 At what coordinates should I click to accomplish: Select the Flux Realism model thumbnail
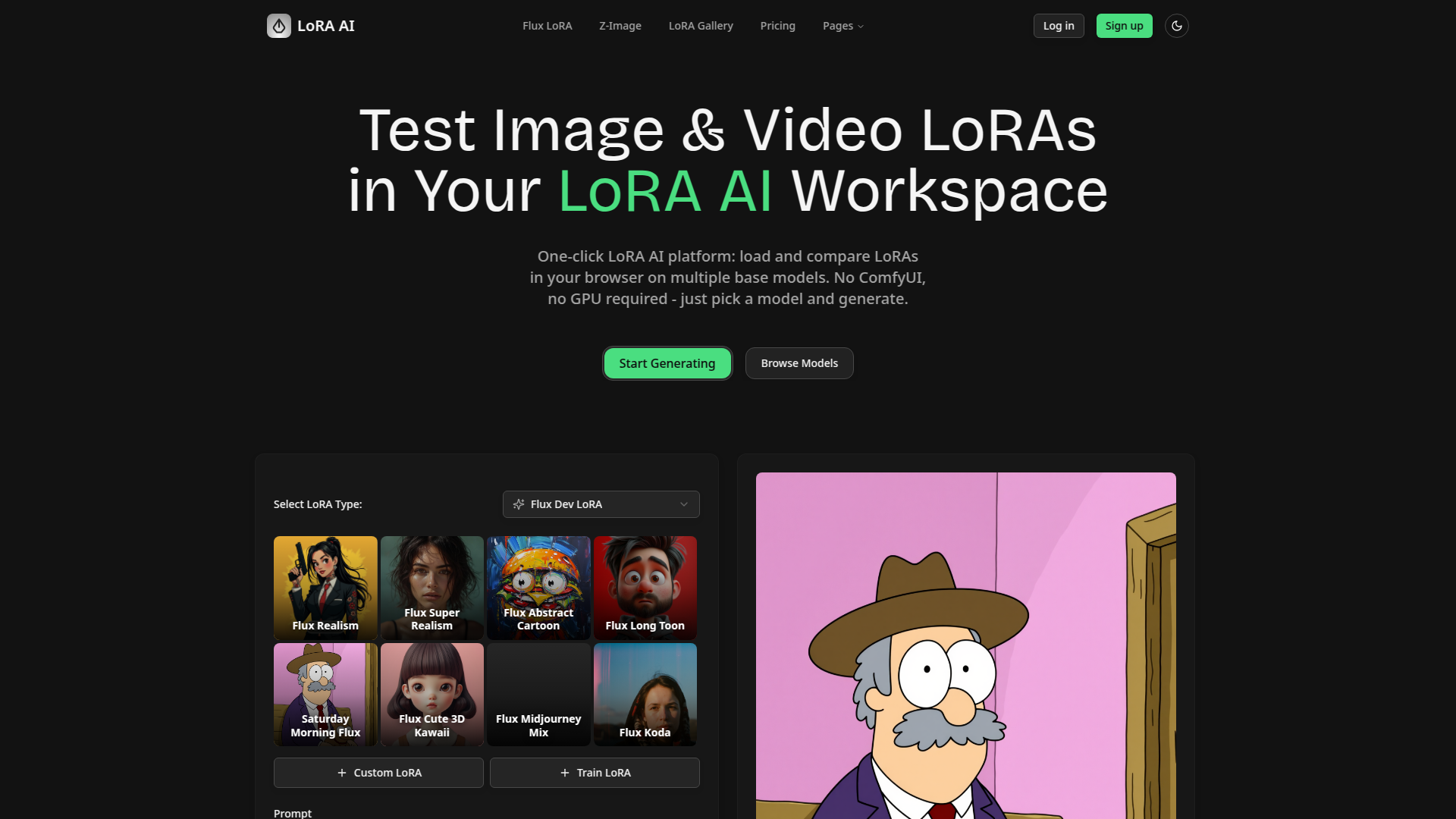click(x=325, y=587)
